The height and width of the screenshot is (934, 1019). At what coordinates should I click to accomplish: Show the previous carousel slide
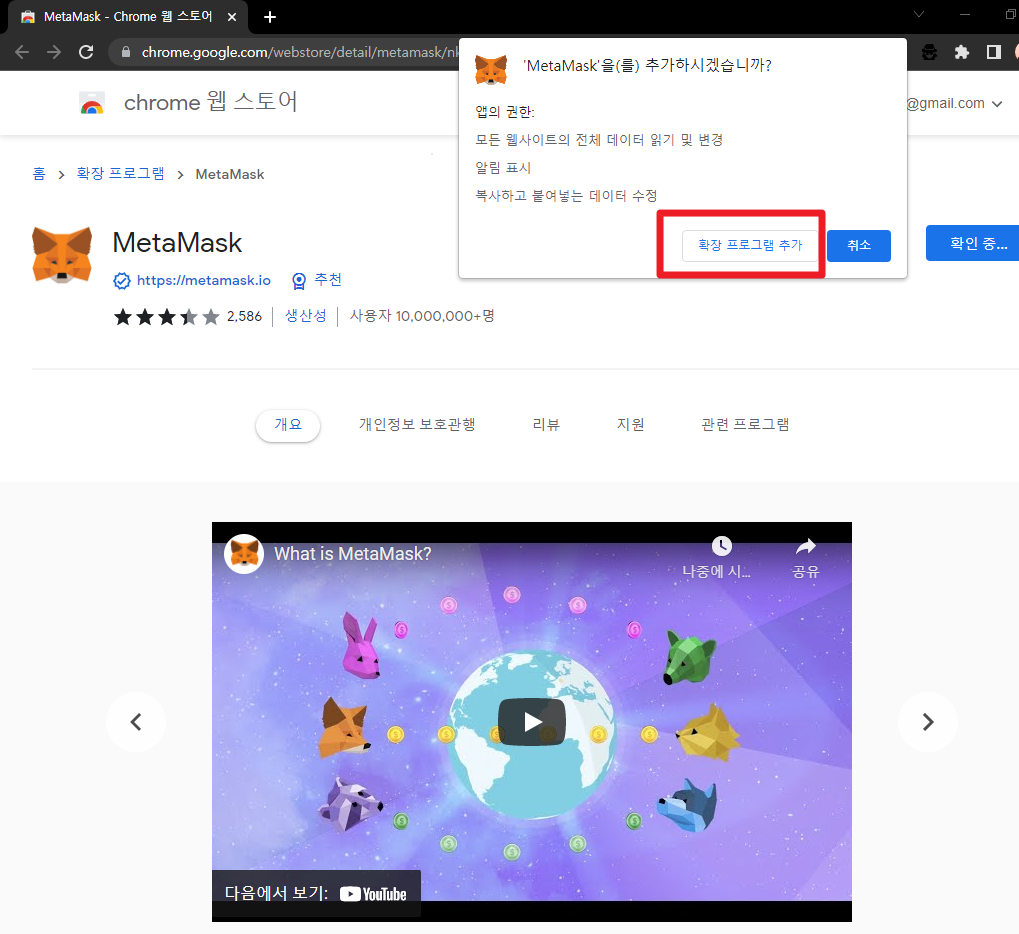[136, 722]
